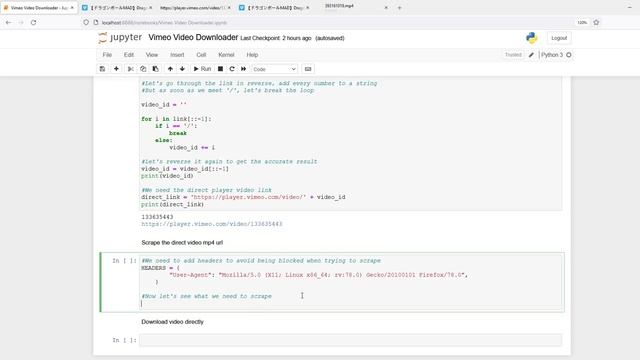Reload the current page
The image size is (640, 360).
(33, 22)
